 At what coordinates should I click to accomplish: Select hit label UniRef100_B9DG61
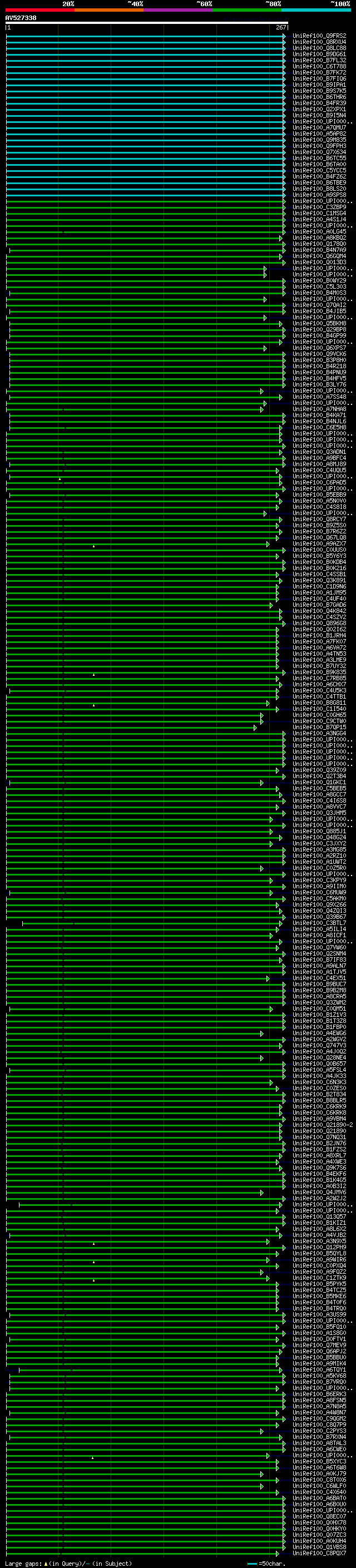click(319, 54)
